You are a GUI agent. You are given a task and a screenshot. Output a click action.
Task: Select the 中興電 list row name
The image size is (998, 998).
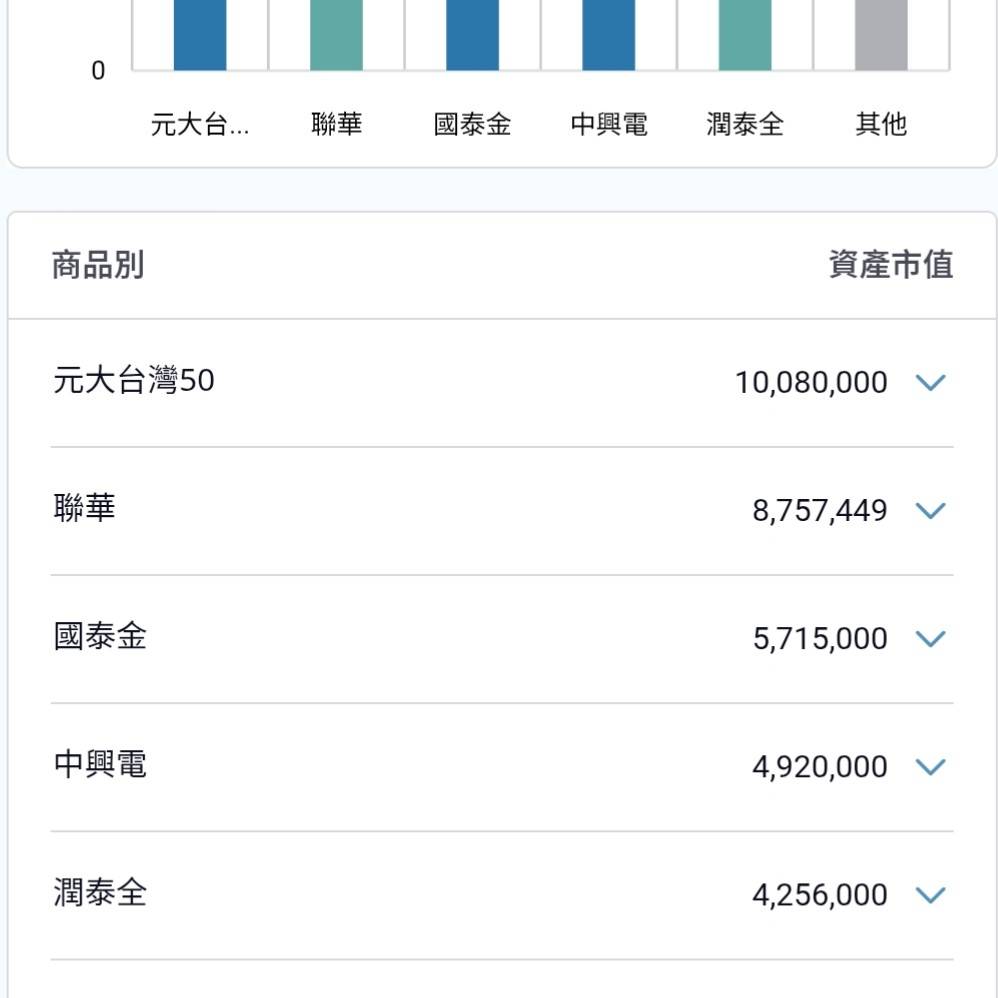(x=100, y=764)
